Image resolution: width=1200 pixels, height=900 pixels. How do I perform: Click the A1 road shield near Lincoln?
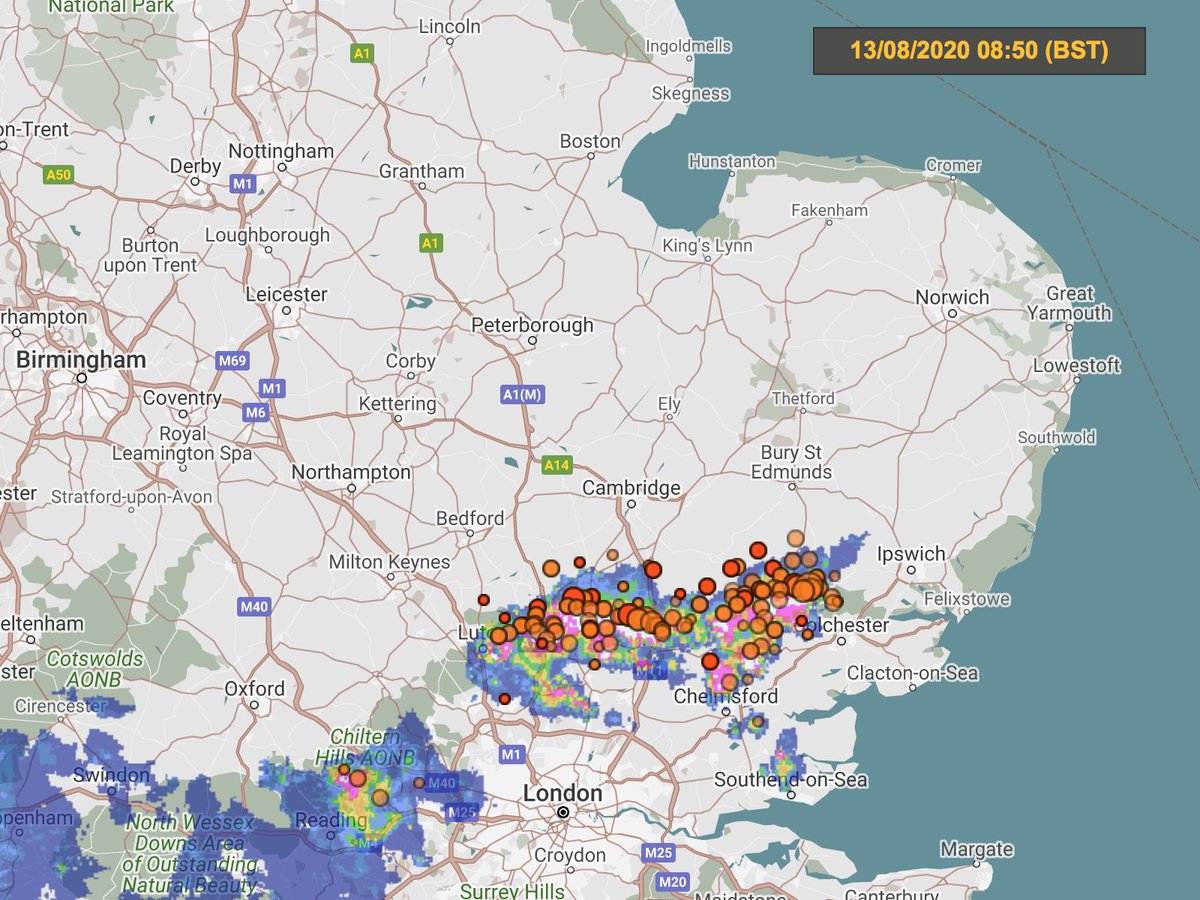click(x=362, y=54)
